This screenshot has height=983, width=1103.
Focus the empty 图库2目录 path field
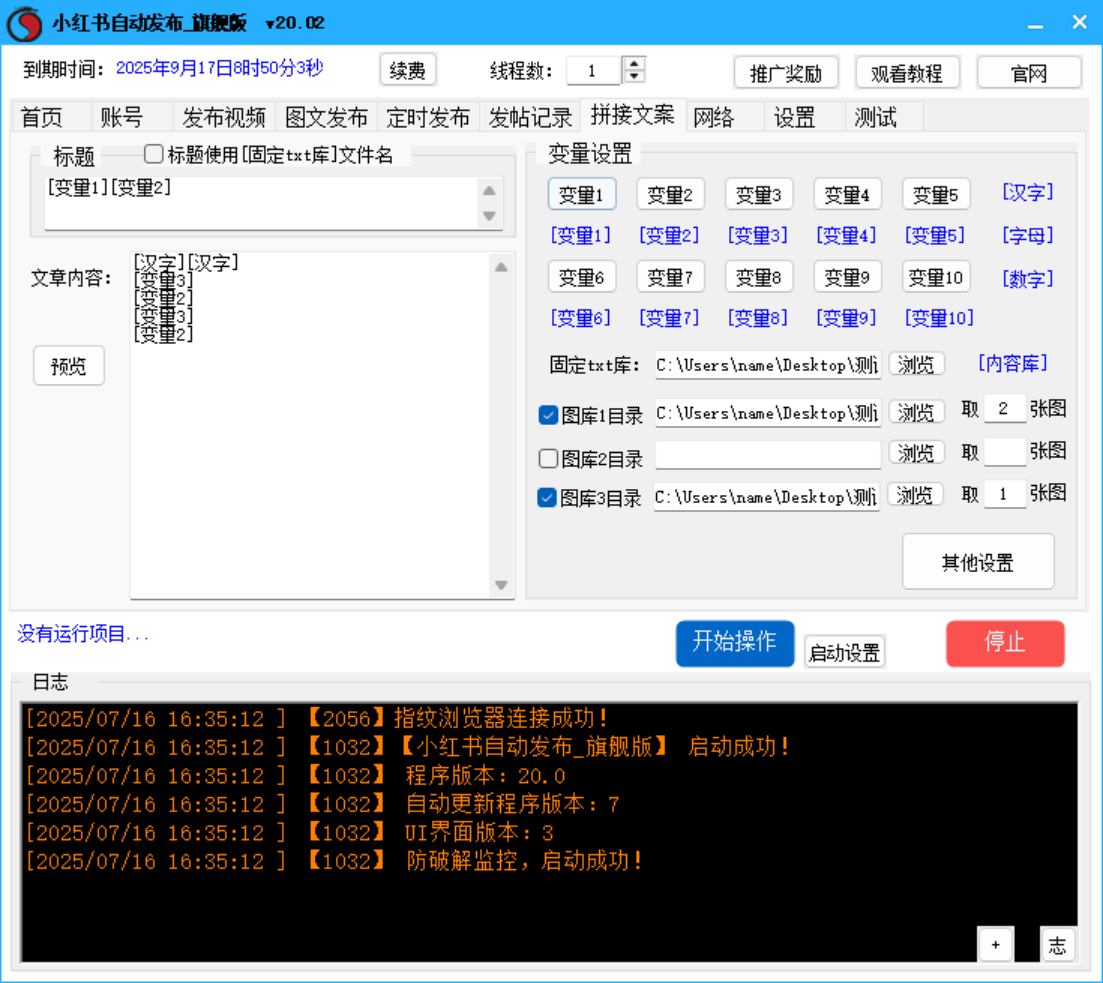pyautogui.click(x=768, y=455)
